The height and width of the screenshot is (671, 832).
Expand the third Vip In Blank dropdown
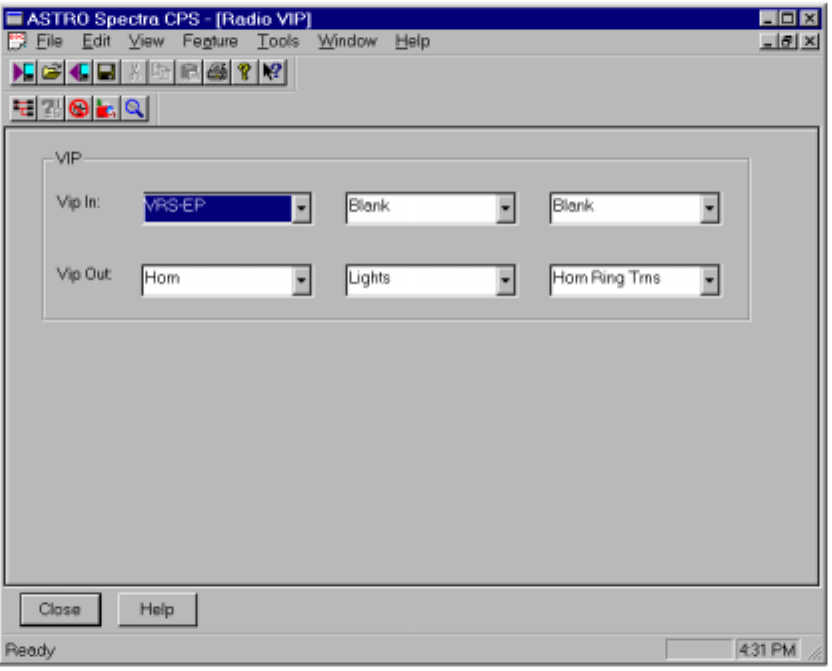point(709,208)
